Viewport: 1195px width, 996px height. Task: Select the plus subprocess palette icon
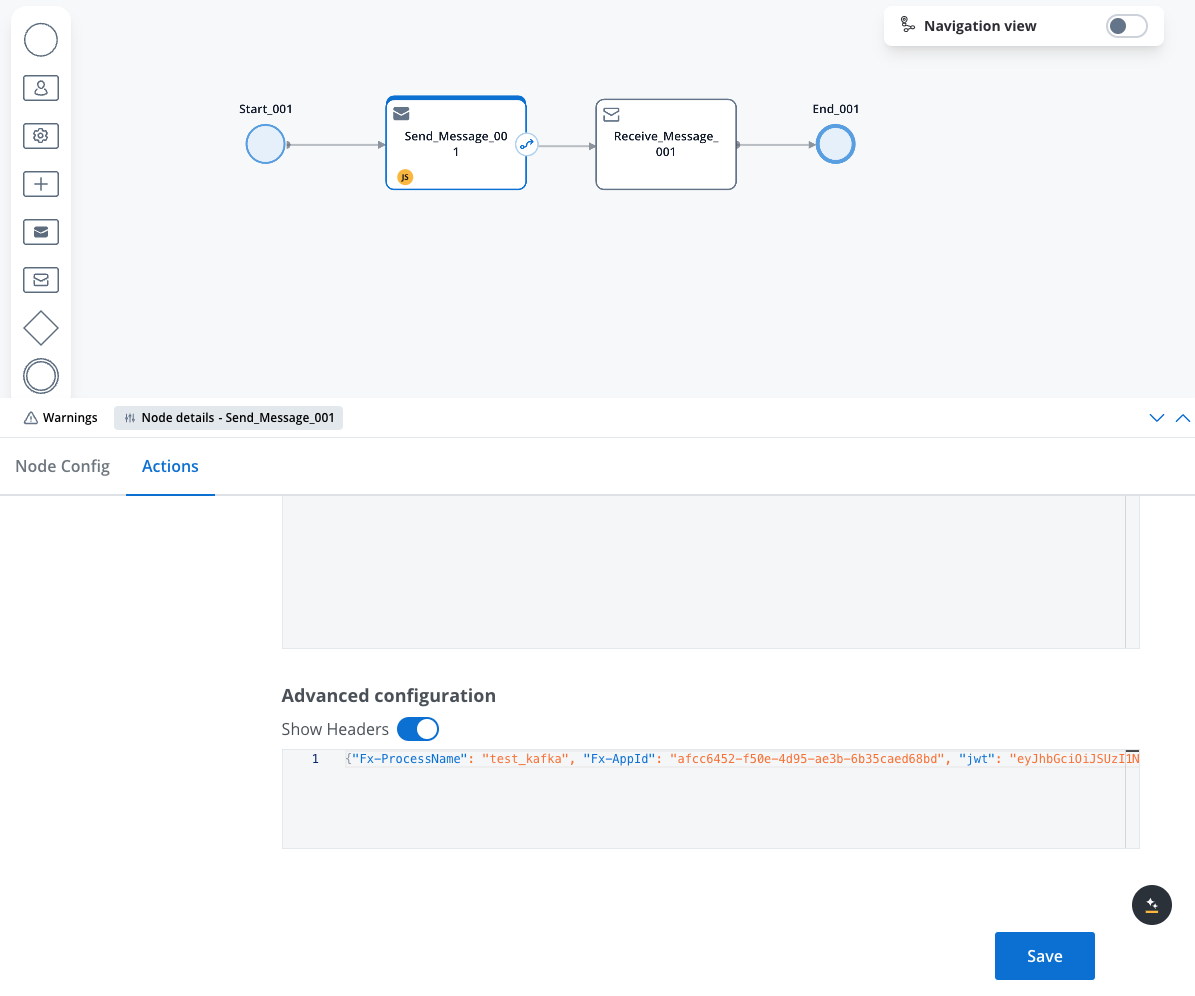click(x=41, y=184)
